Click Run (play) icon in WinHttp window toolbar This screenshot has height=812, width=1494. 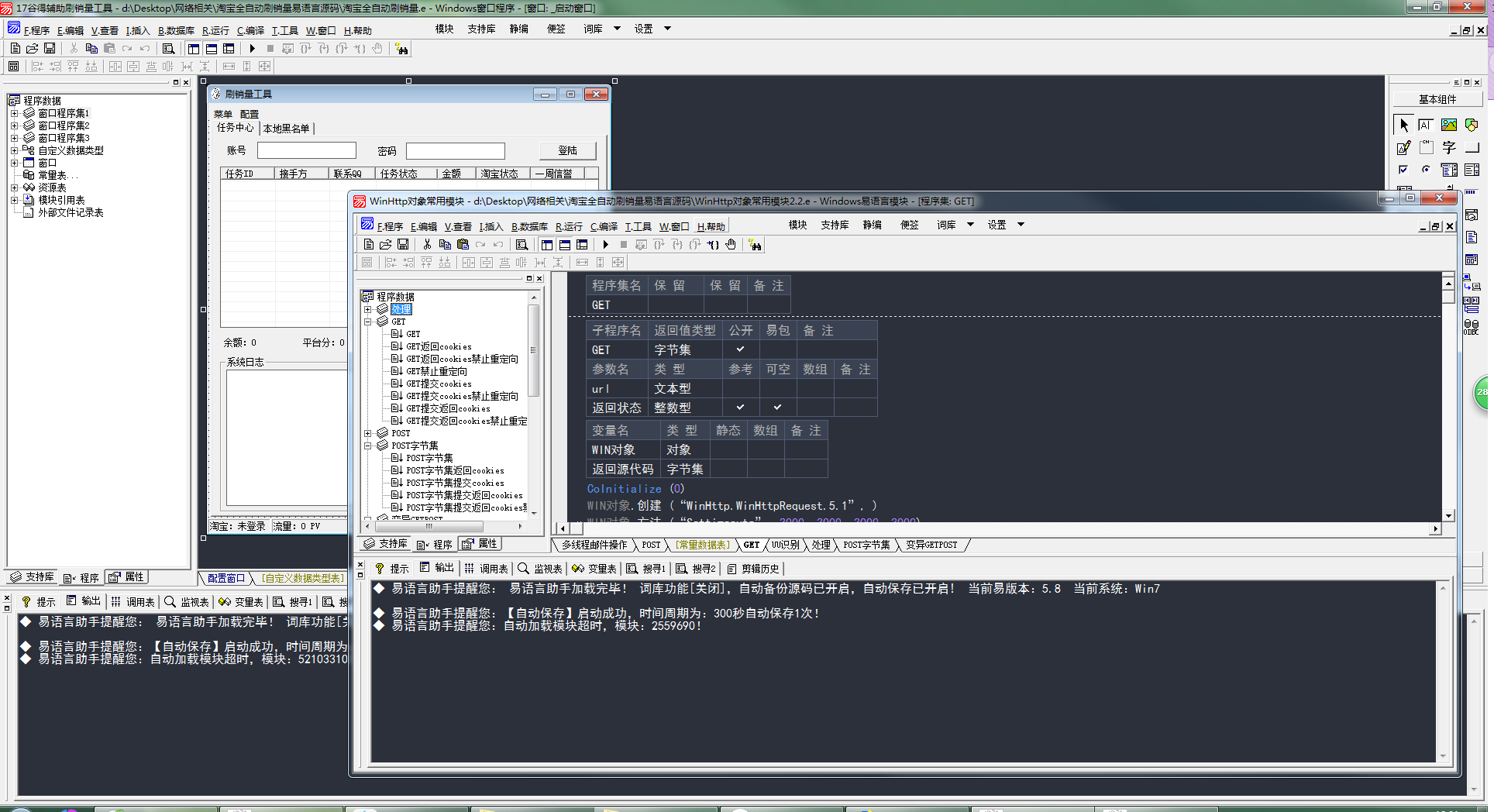coord(606,244)
